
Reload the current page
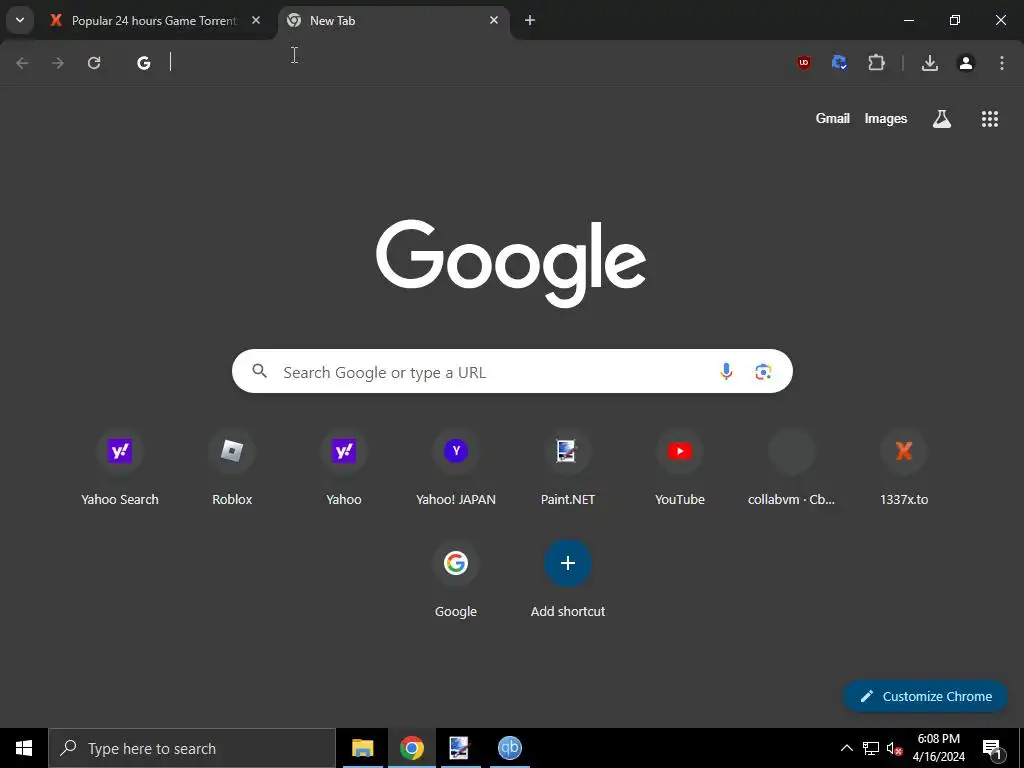pos(94,63)
